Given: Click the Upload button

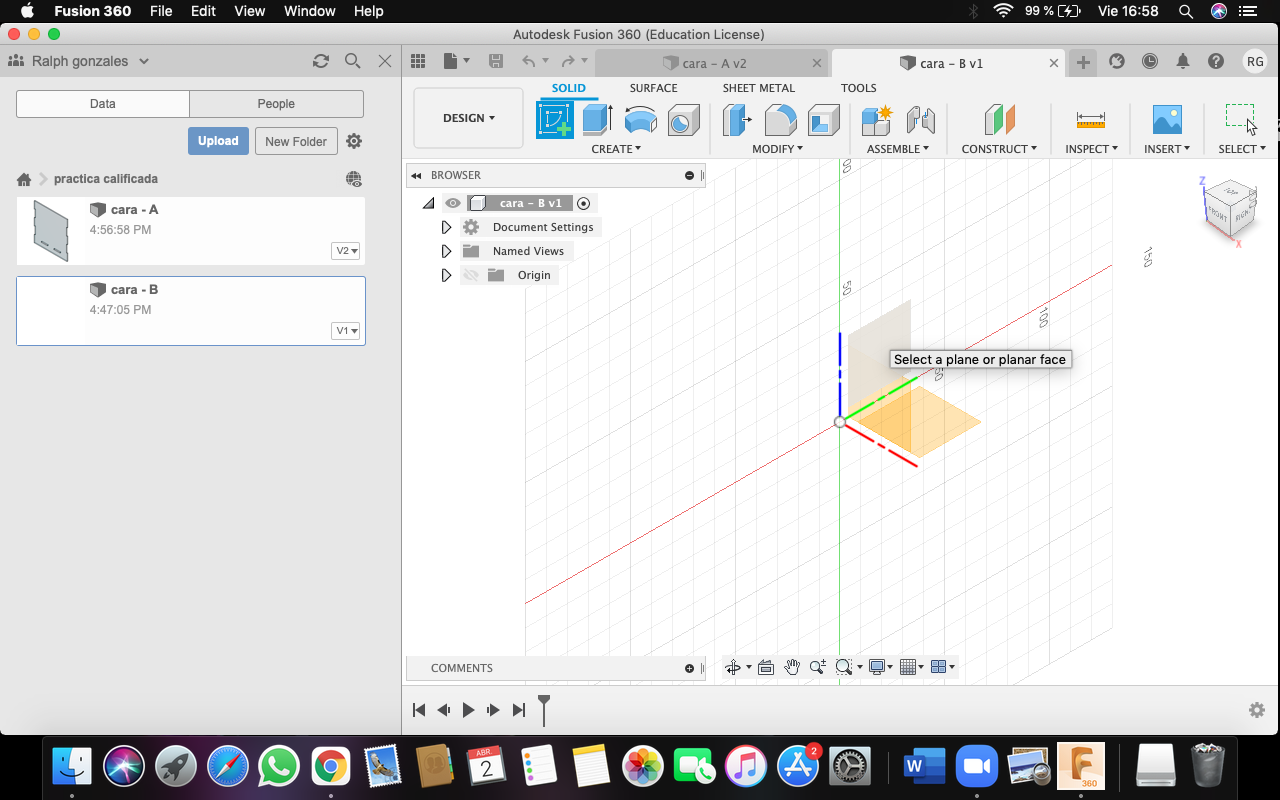Looking at the screenshot, I should pos(218,141).
